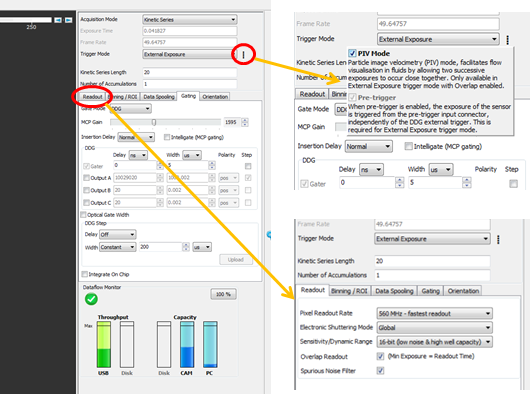The height and width of the screenshot is (394, 530).
Task: Open the Delay unit ns dropdown in the top-right inset
Action: tap(371, 170)
